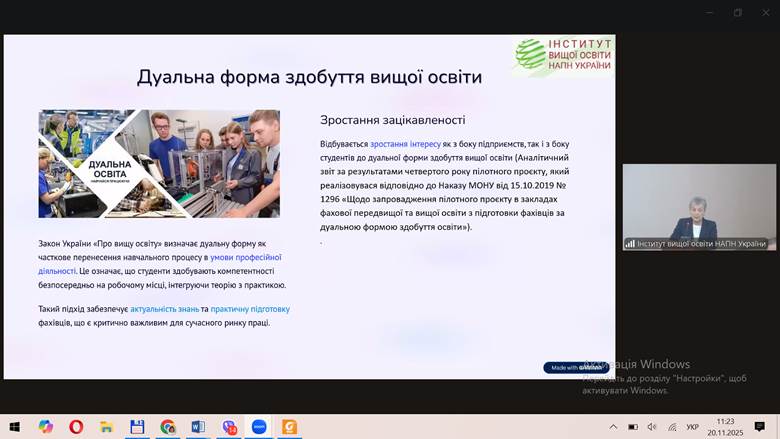Open the orange app icon beside Zoom
The height and width of the screenshot is (439, 780).
289,427
